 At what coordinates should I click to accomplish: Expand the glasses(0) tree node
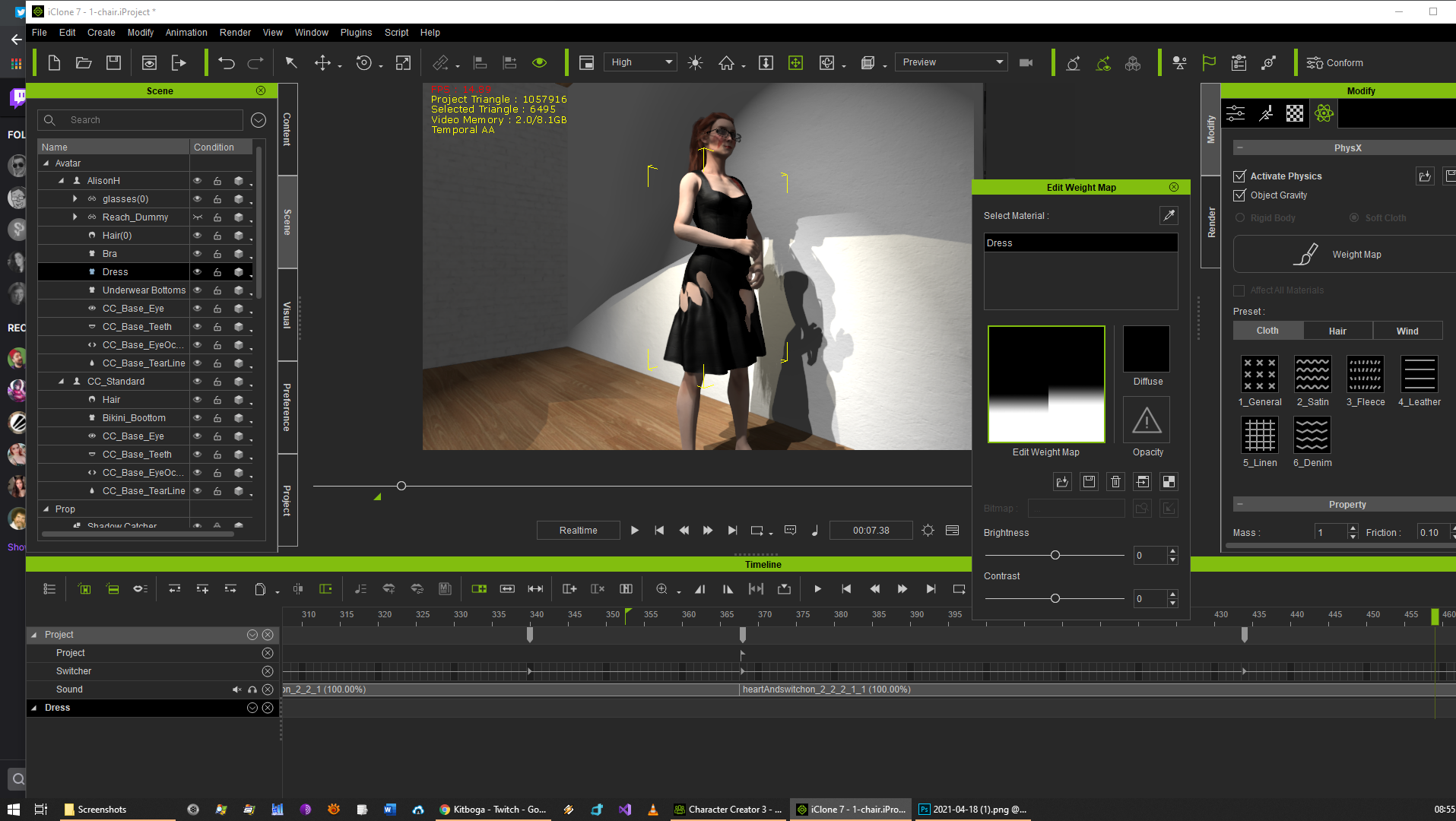pos(75,198)
